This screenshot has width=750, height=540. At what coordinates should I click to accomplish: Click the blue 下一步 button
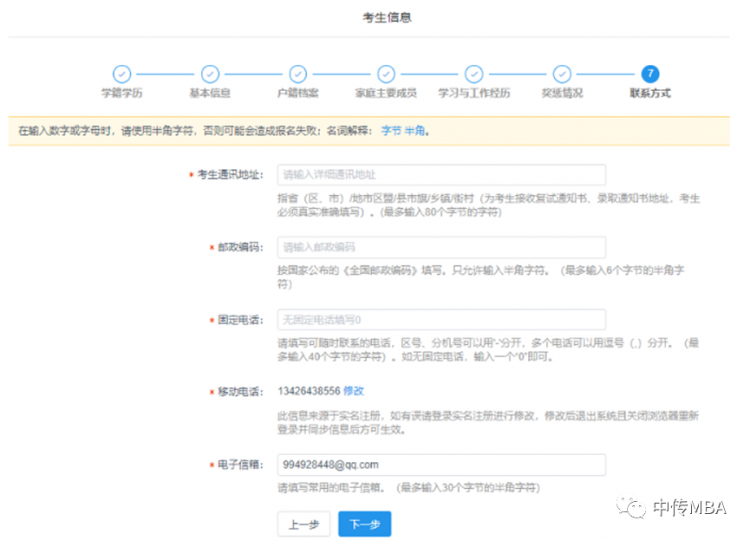click(x=365, y=524)
